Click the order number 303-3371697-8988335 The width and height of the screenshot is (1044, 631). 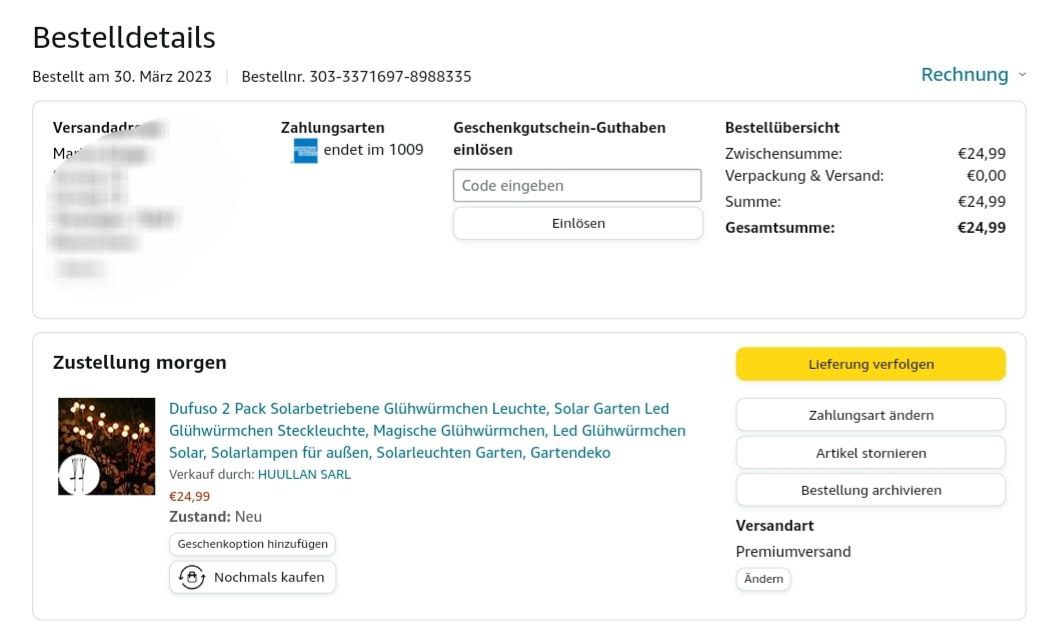390,77
